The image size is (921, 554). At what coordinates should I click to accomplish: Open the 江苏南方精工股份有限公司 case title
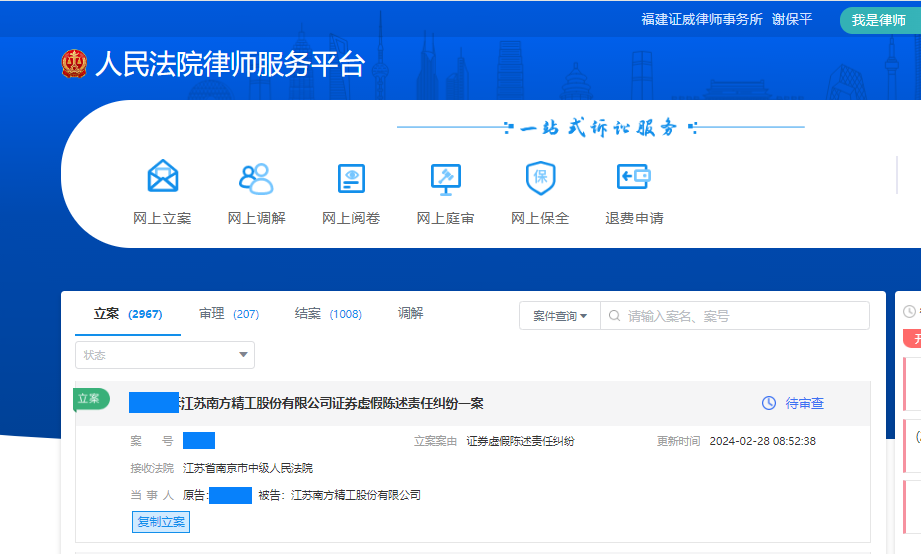[331, 404]
